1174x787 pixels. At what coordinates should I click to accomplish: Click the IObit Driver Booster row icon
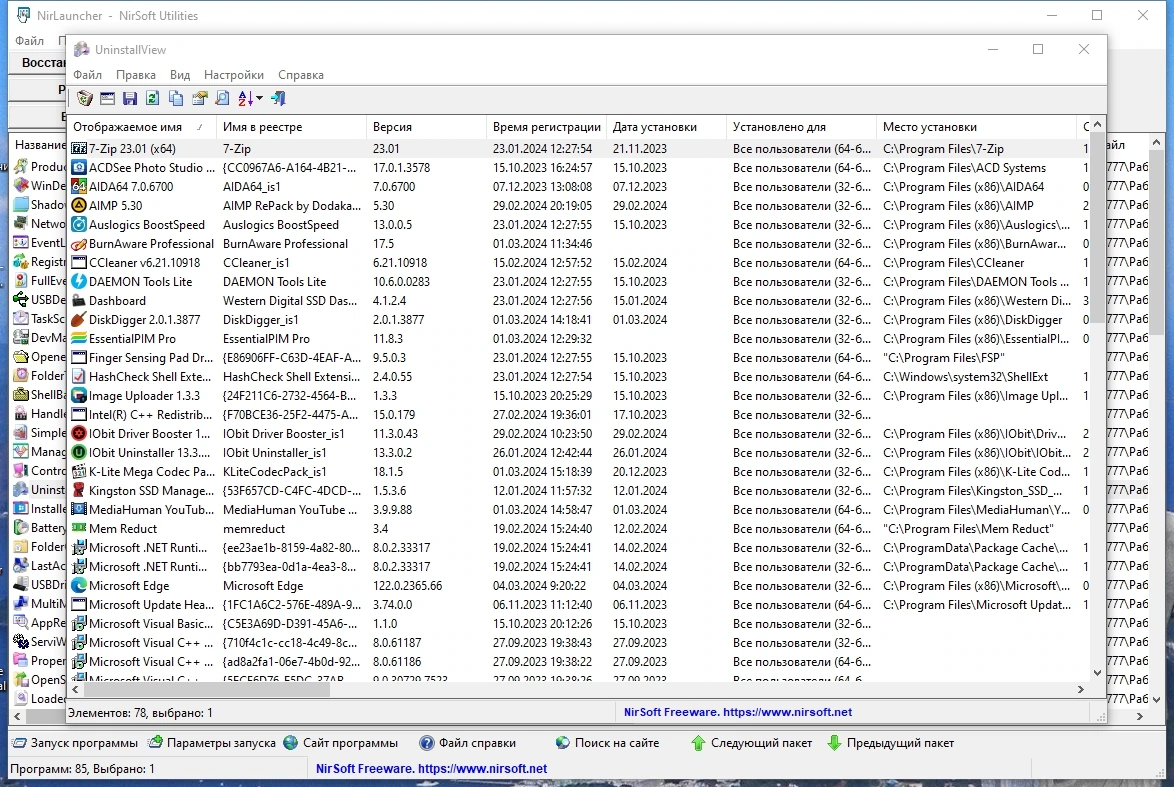[79, 434]
